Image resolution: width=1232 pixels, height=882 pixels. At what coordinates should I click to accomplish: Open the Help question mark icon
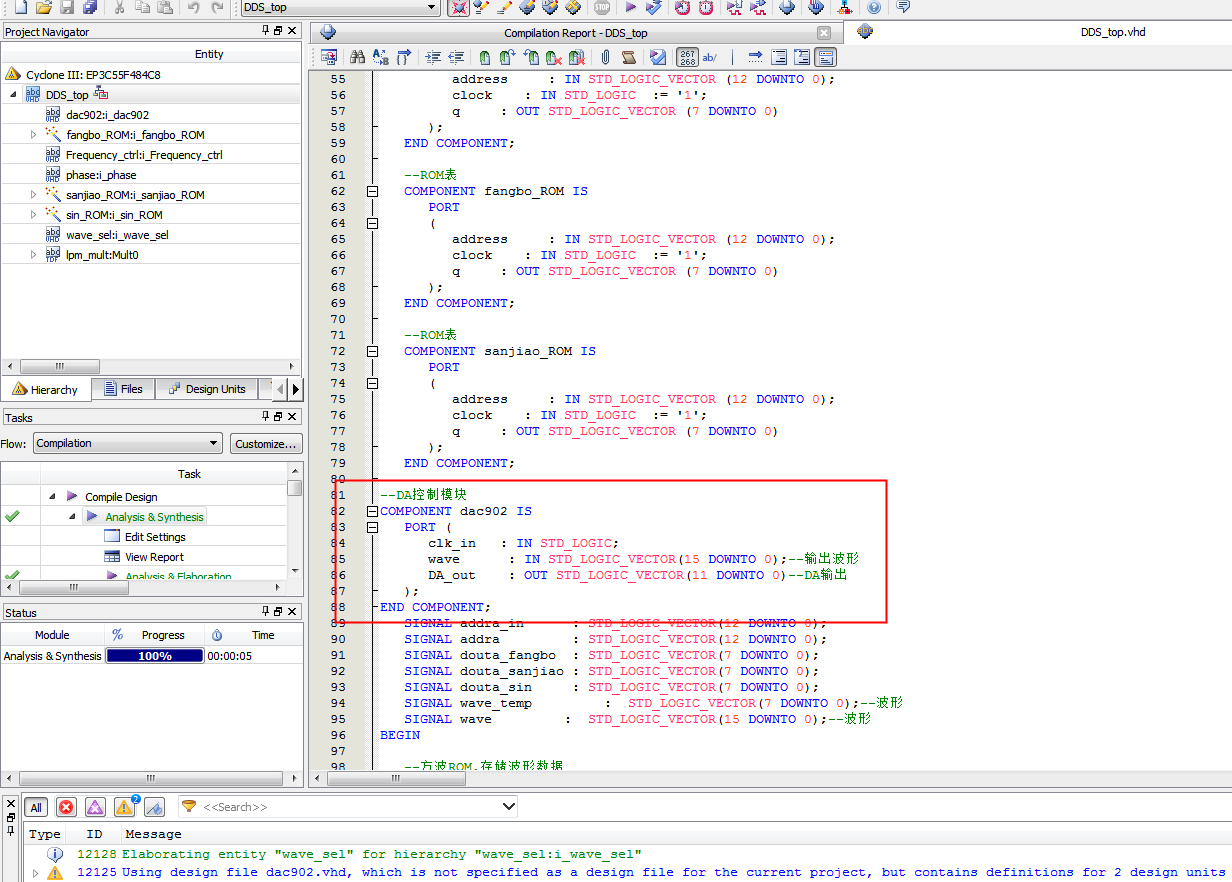[x=874, y=7]
